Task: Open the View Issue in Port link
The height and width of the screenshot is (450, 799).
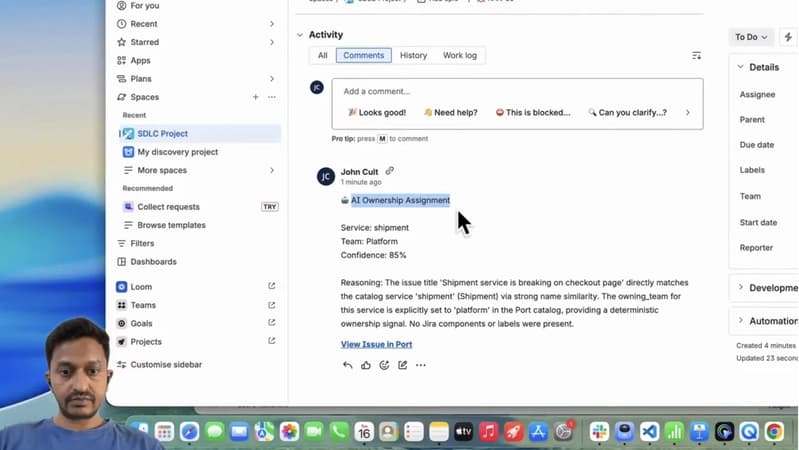Action: [x=377, y=345]
